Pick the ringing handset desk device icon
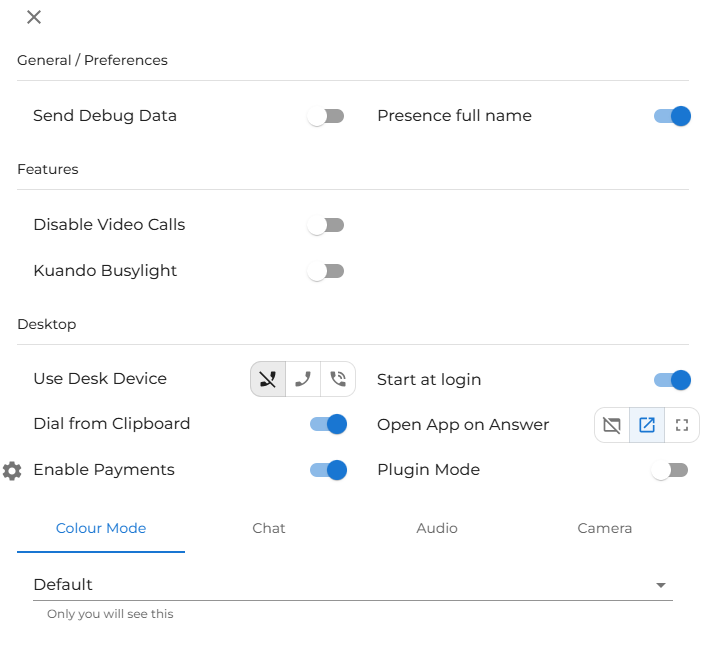Image resolution: width=703 pixels, height=645 pixels. 338,379
